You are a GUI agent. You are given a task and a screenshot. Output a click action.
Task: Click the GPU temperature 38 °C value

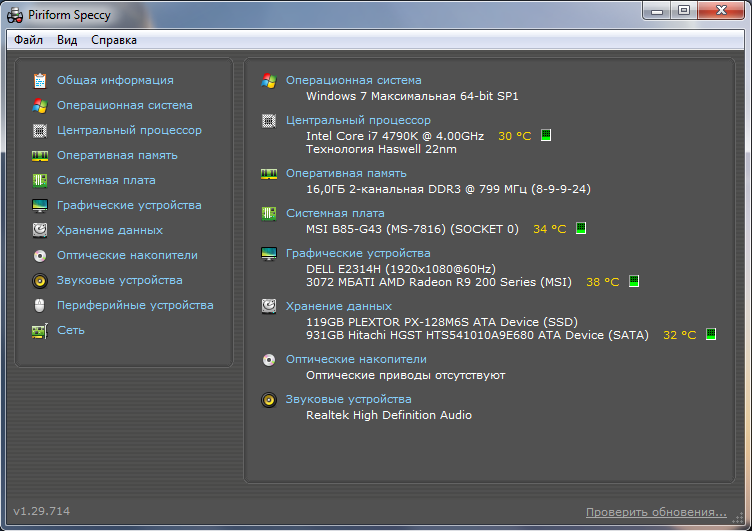603,282
